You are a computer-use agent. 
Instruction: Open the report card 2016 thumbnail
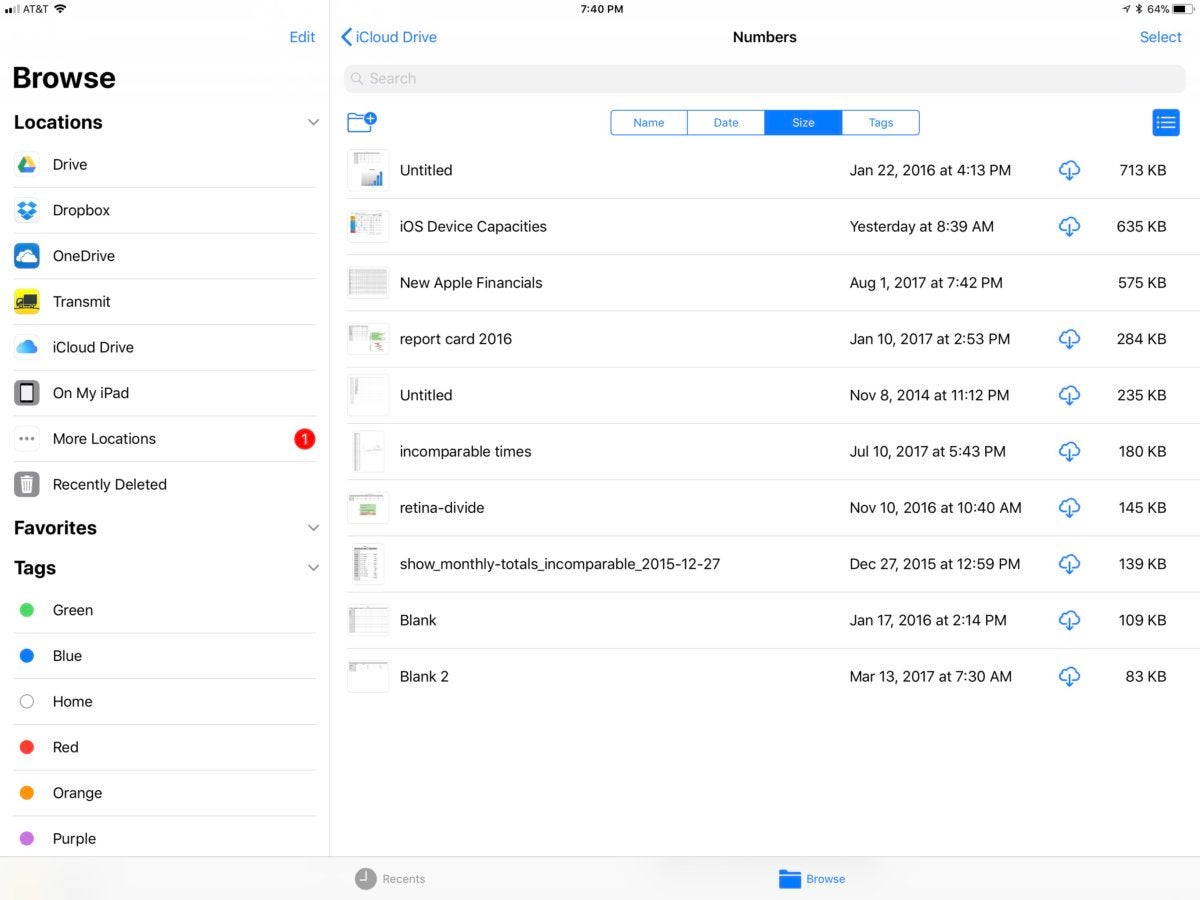368,339
